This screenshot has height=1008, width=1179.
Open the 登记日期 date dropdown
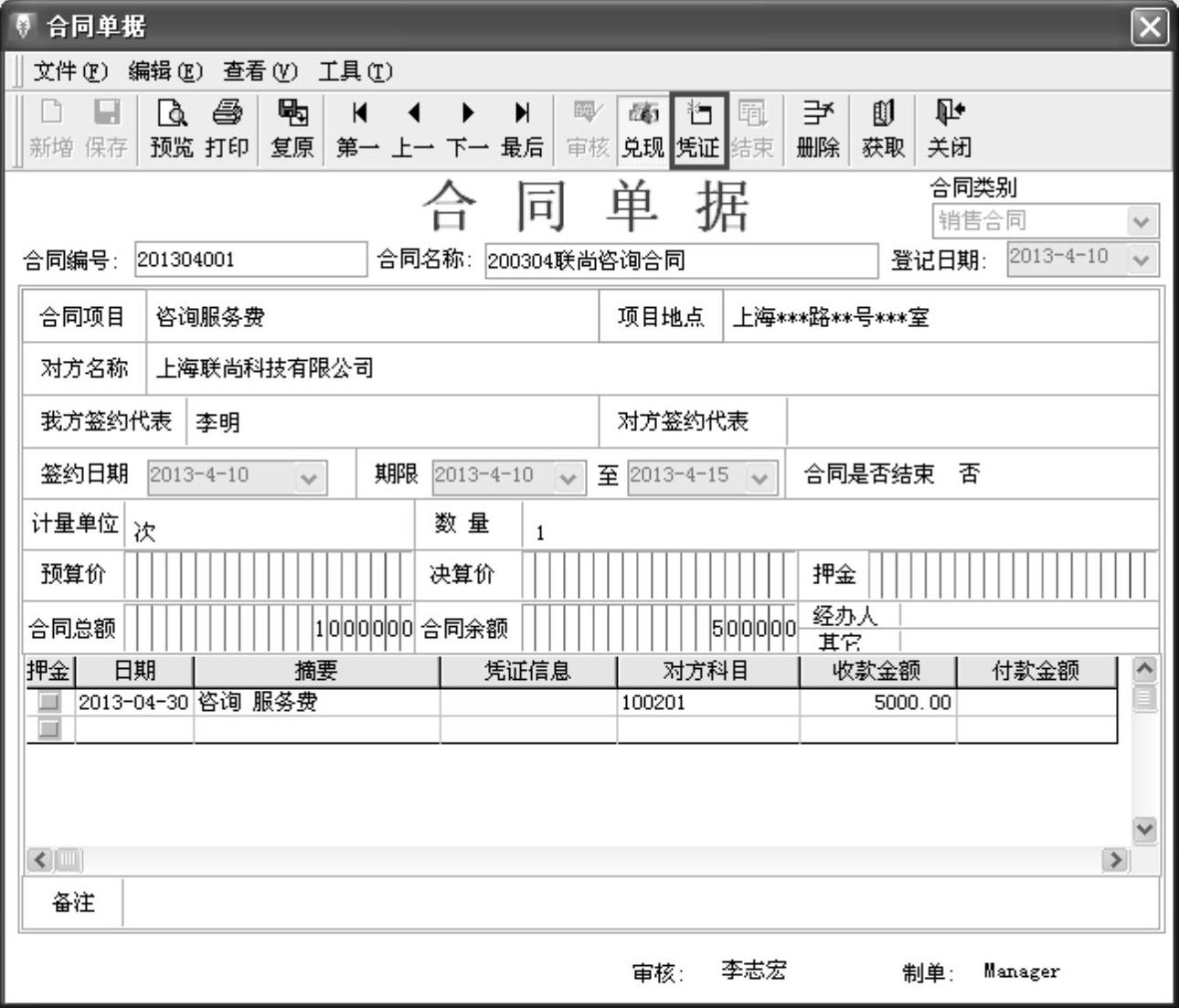click(x=1140, y=260)
